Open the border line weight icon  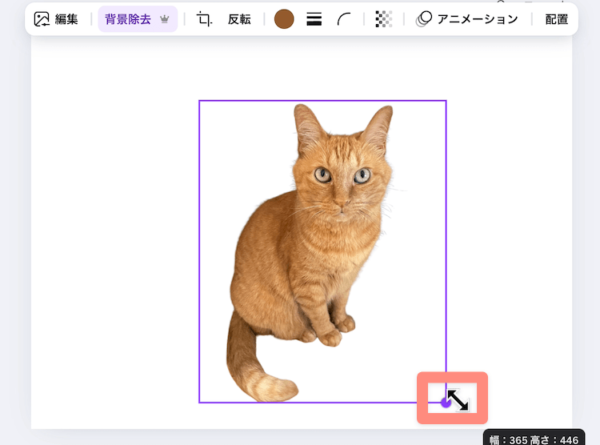pyautogui.click(x=314, y=19)
